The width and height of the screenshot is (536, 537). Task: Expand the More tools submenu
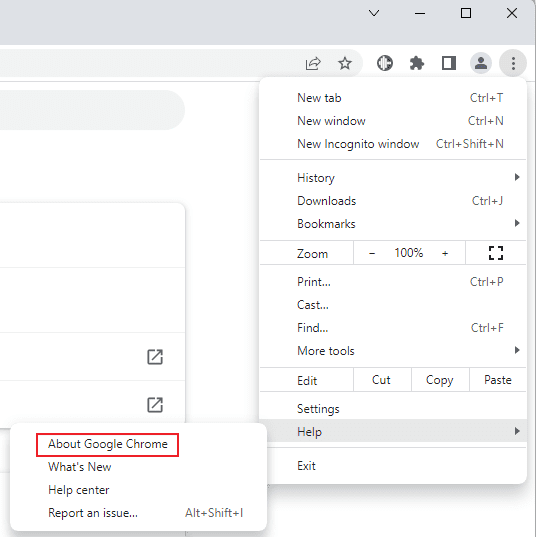(393, 351)
